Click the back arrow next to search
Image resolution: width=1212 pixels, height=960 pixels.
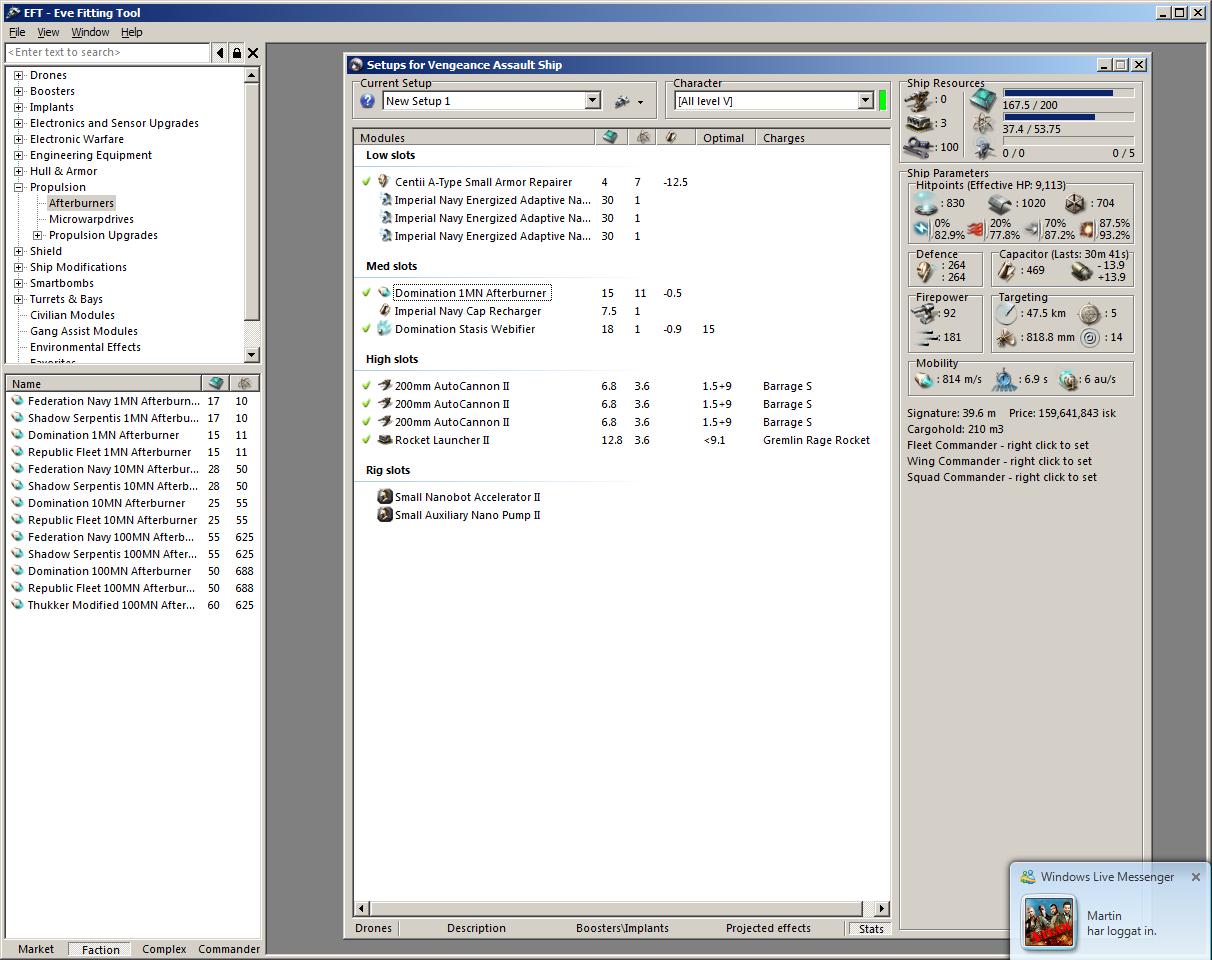[220, 53]
